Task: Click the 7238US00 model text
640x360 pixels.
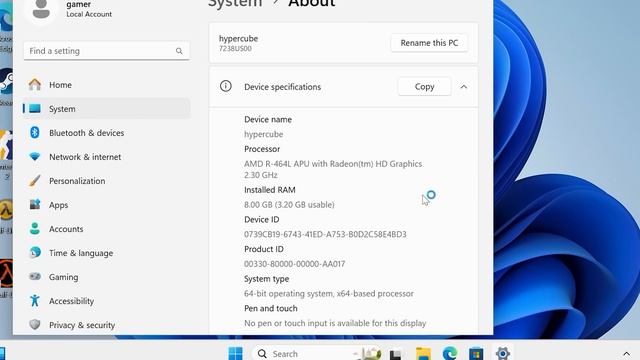Action: (235, 49)
